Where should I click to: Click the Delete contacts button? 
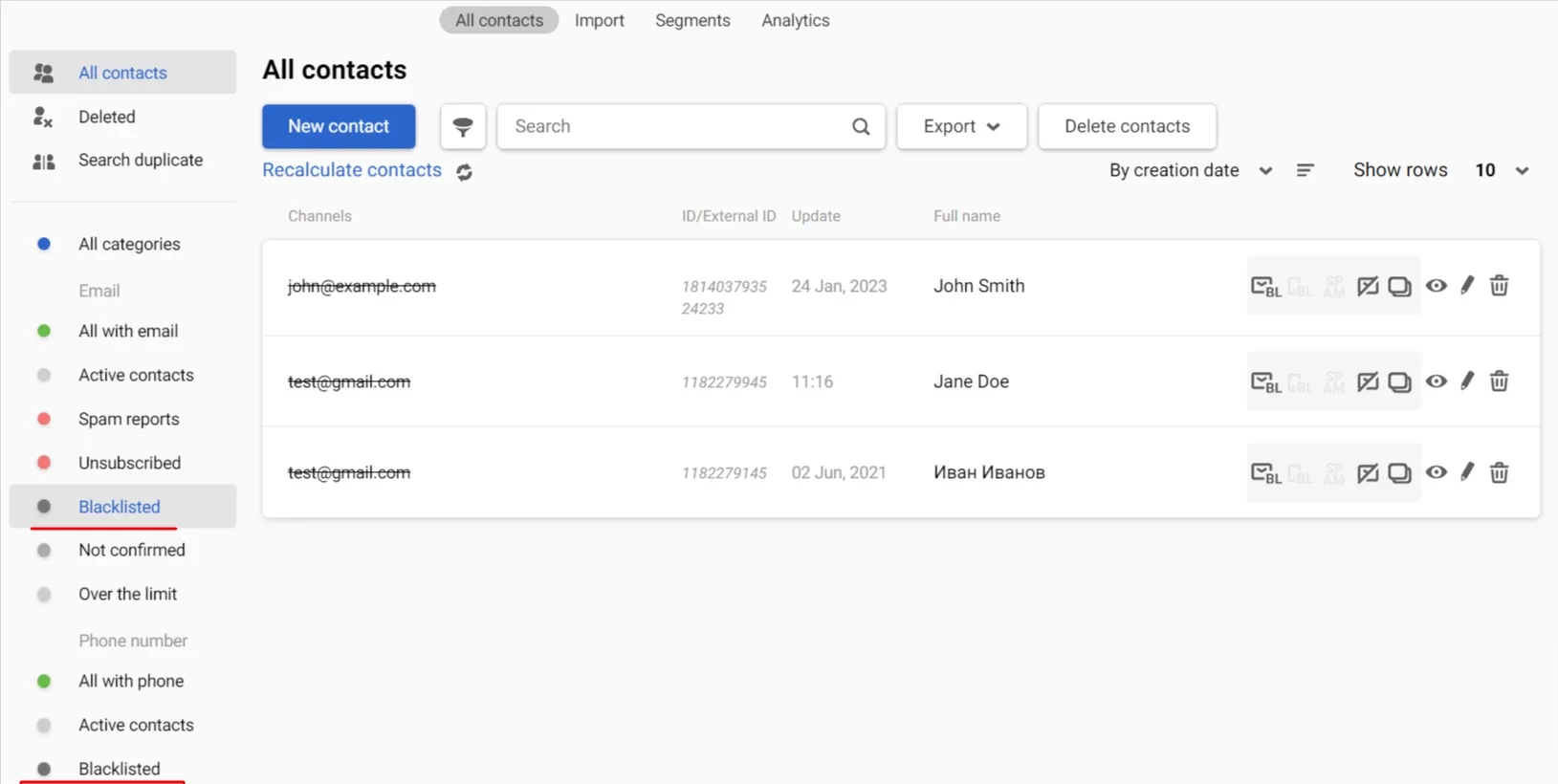click(x=1127, y=126)
